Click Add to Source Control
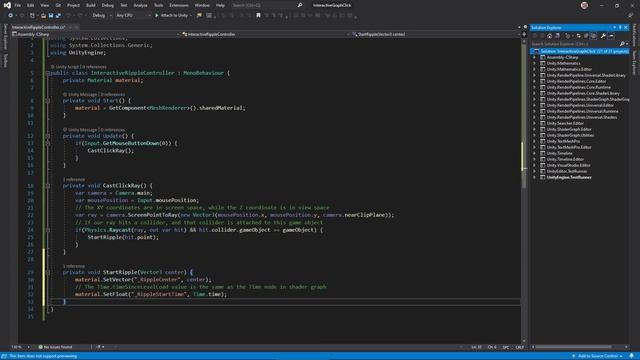 pos(597,356)
